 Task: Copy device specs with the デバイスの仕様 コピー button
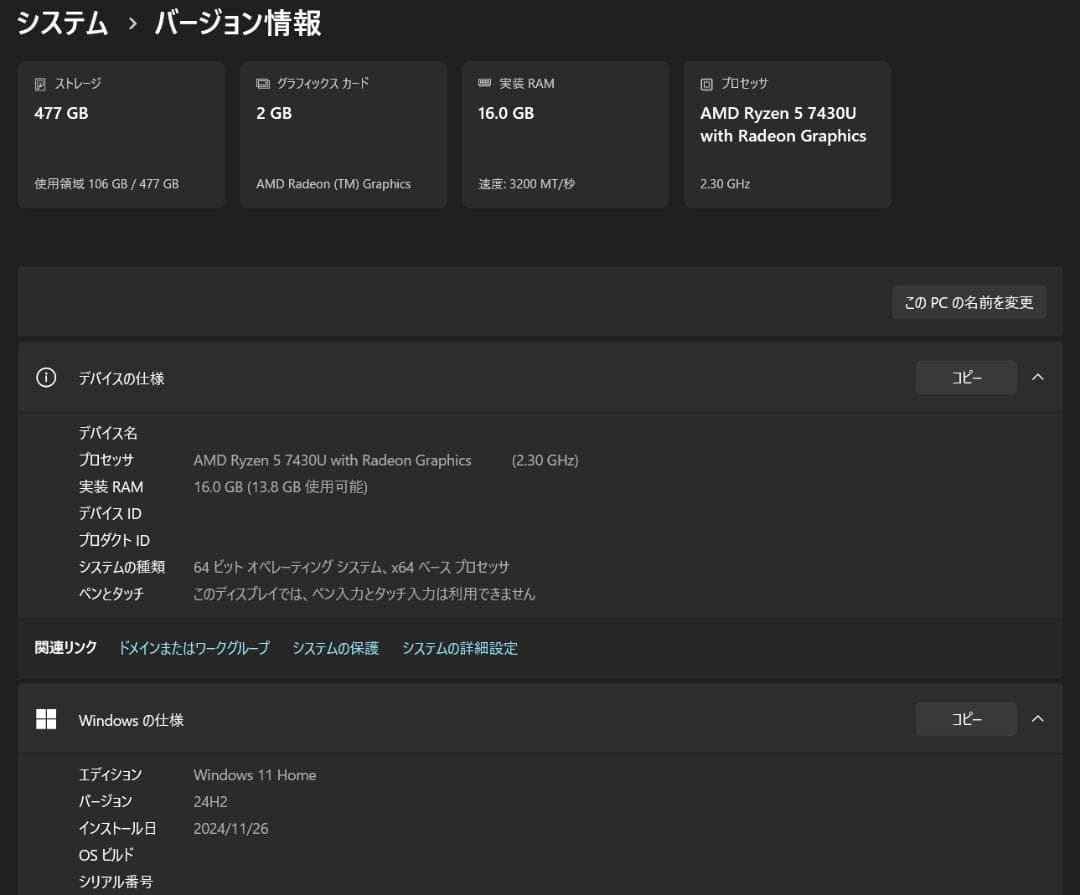[966, 378]
